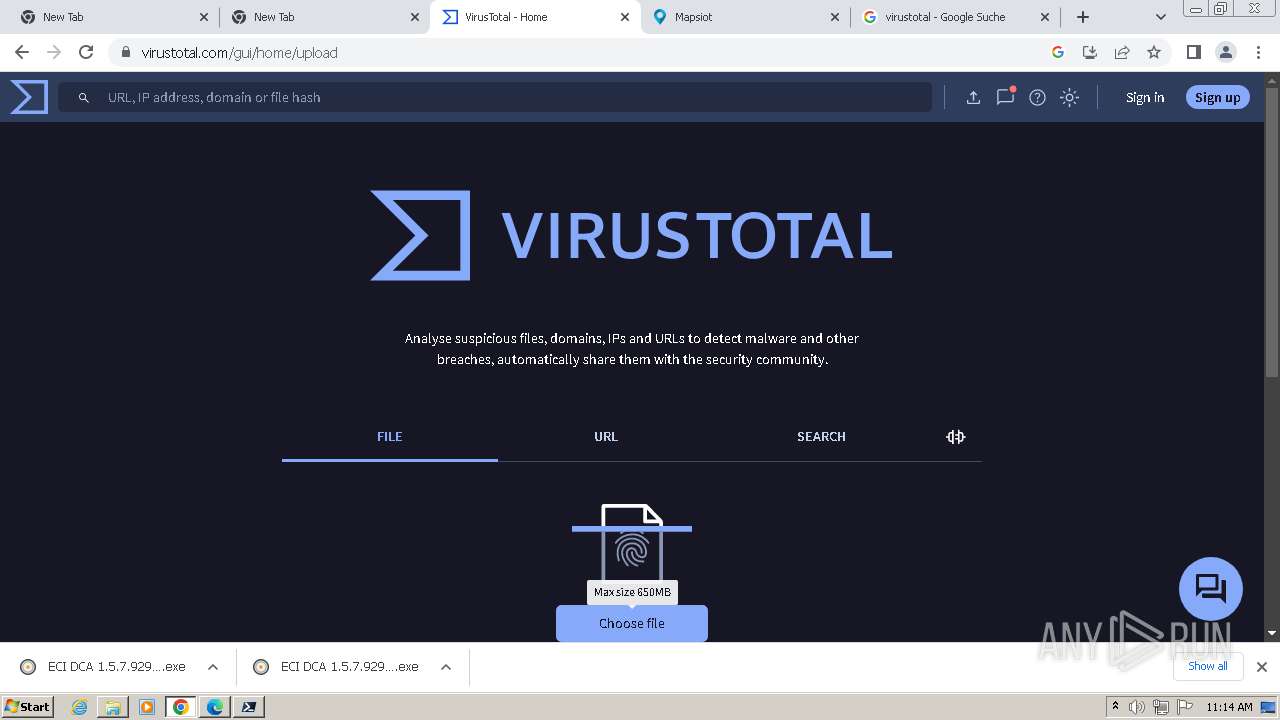Switch to the Mapsiot browser tab
This screenshot has width=1280, height=720.
pyautogui.click(x=745, y=17)
